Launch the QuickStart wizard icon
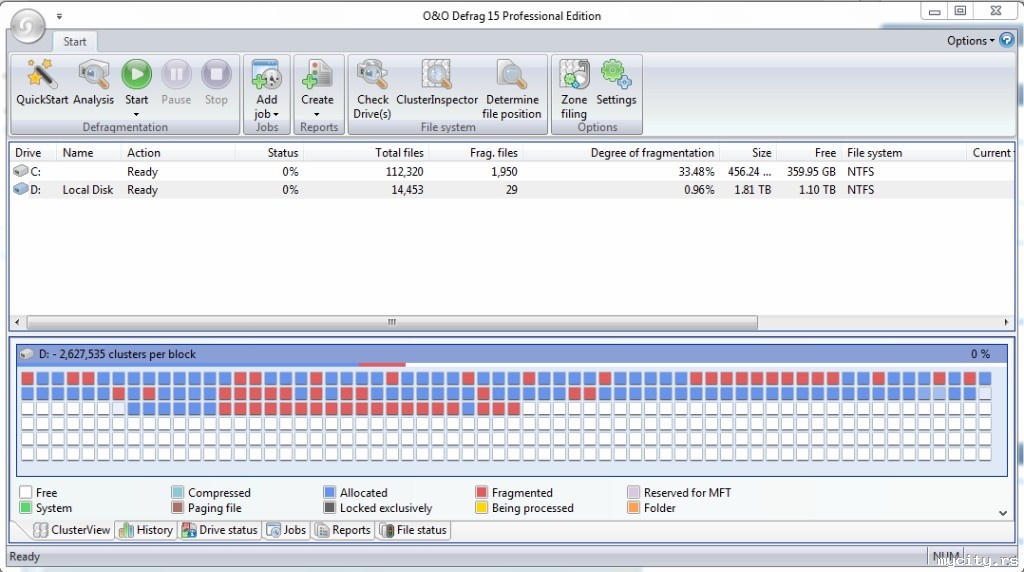The width and height of the screenshot is (1024, 572). click(x=41, y=74)
